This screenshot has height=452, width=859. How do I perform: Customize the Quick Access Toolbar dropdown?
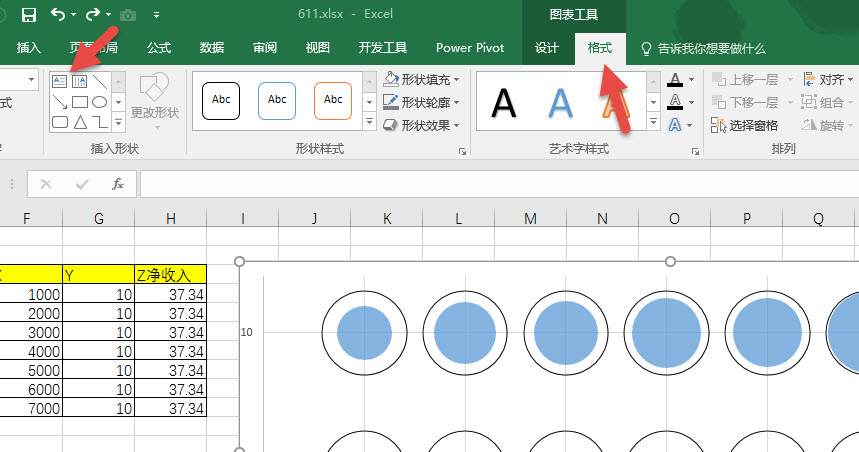click(157, 15)
